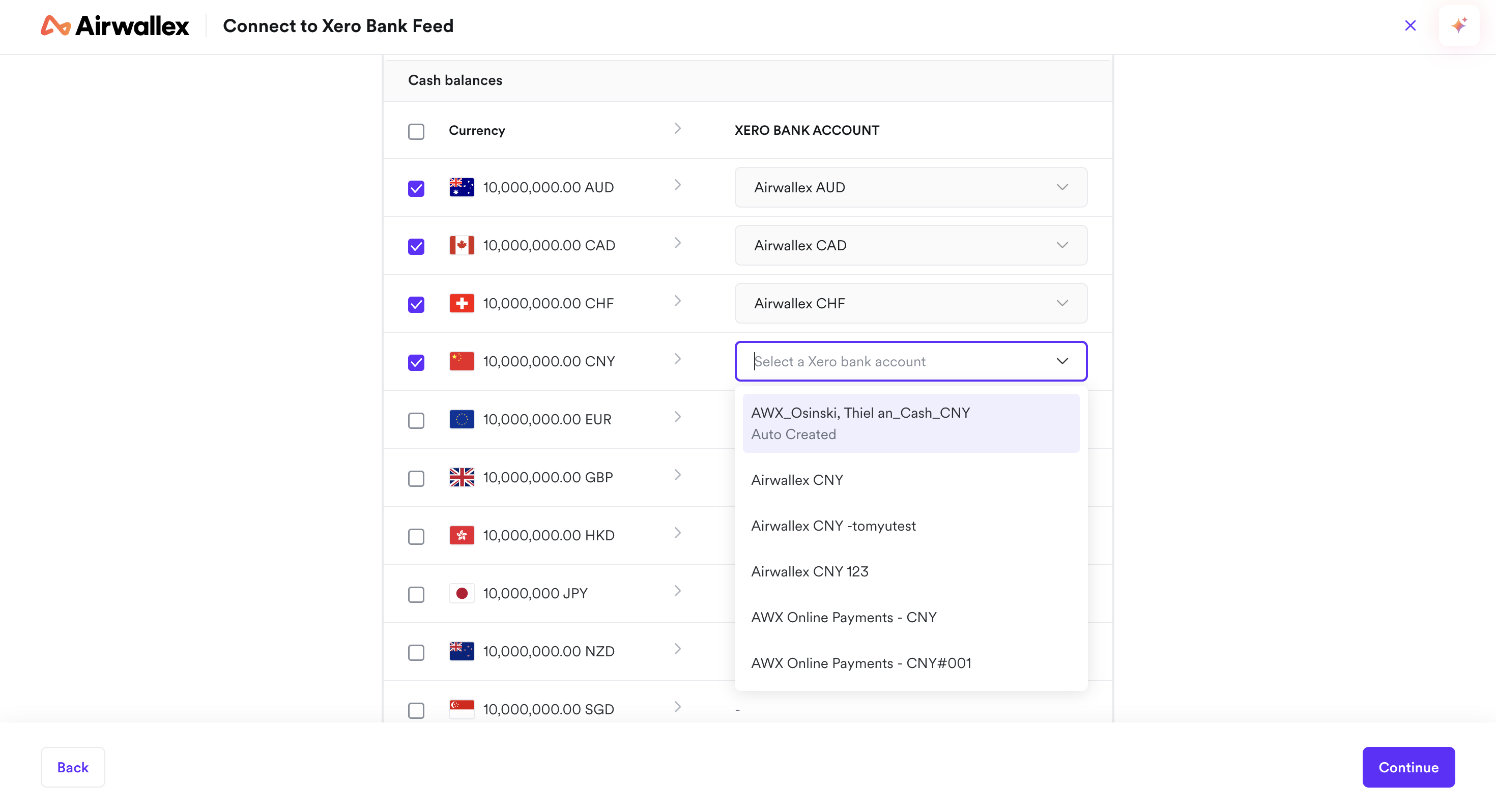Click the Swiss flag icon
The image size is (1496, 812).
(x=462, y=303)
